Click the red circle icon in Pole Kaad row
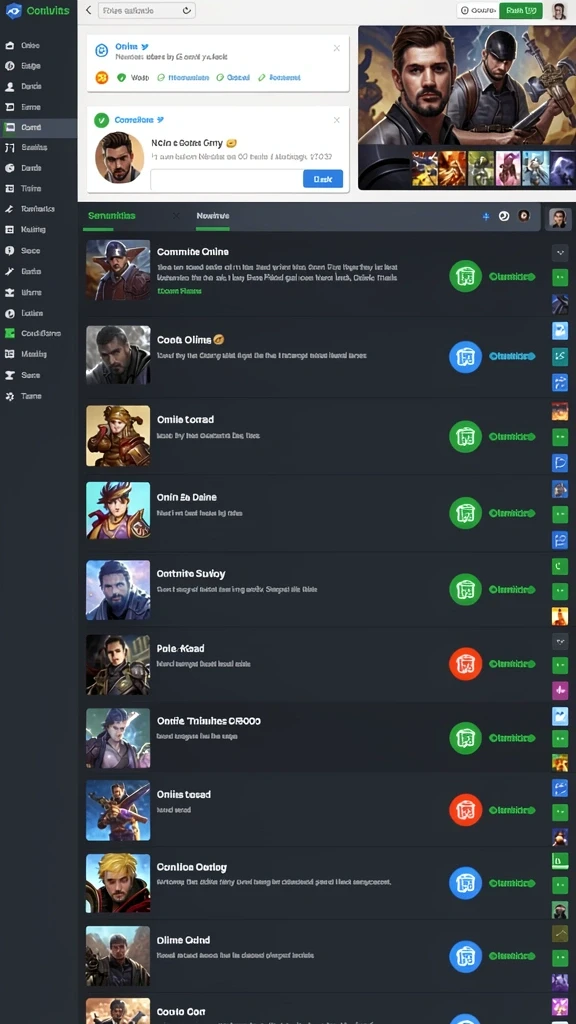Screen dimensions: 576x1024 pyautogui.click(x=466, y=664)
